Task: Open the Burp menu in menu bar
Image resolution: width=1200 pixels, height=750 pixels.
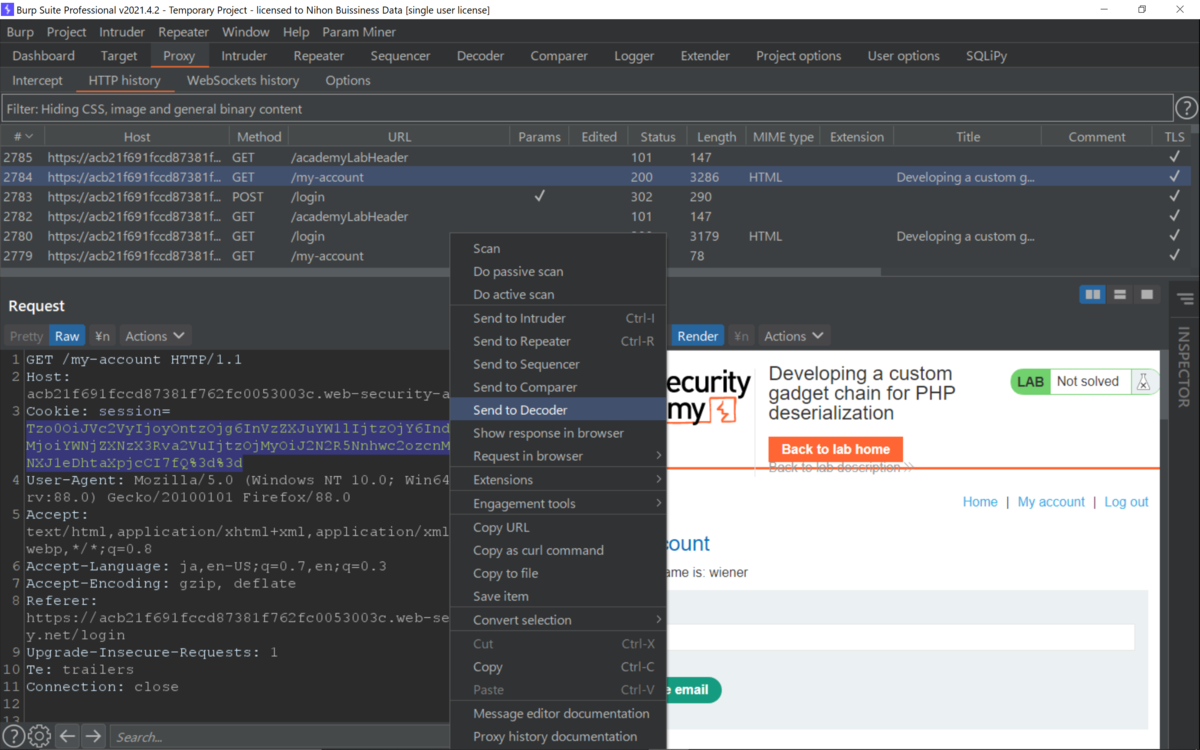Action: click(x=20, y=32)
